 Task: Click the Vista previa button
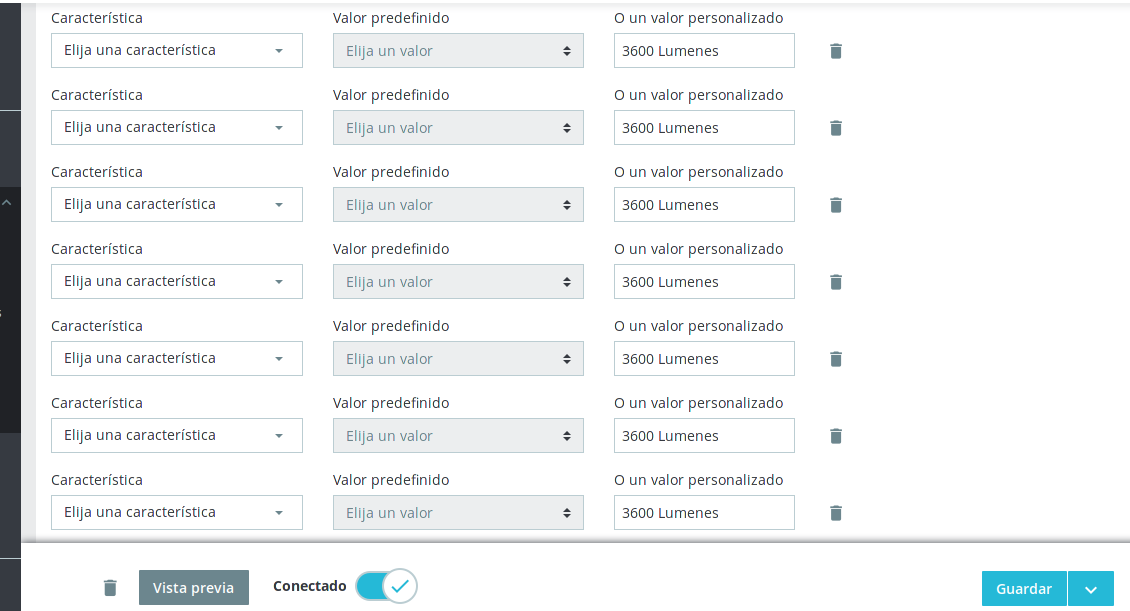193,588
